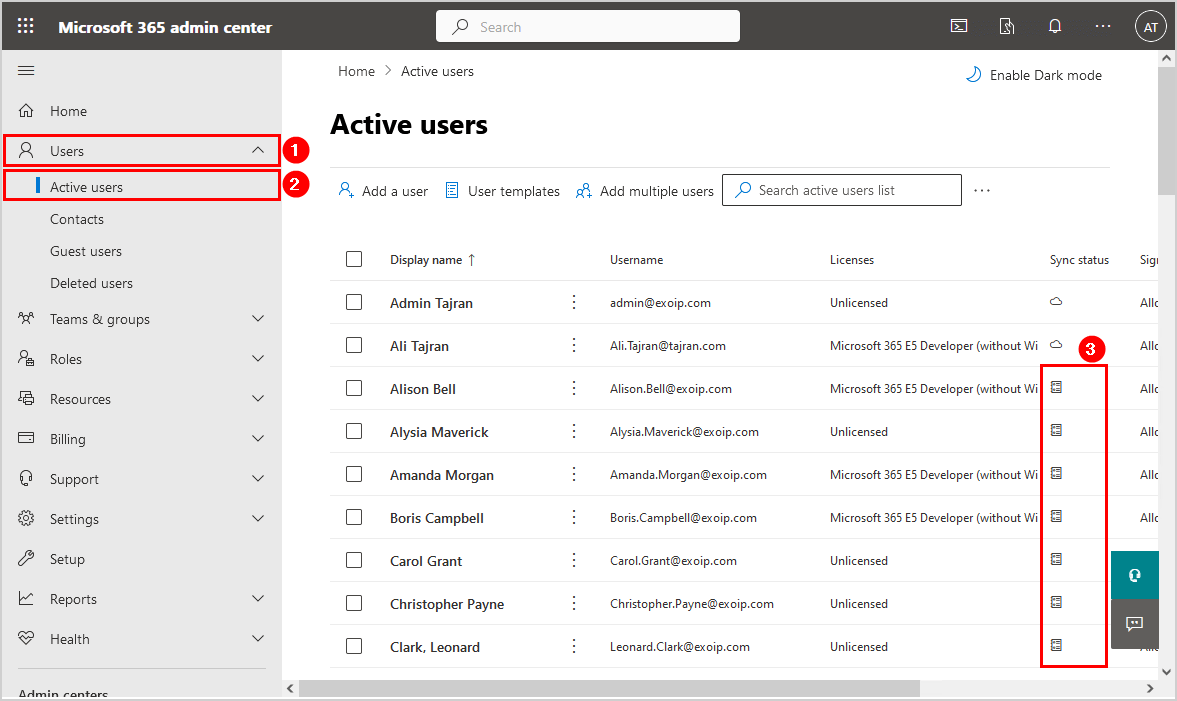The height and width of the screenshot is (701, 1177).
Task: Click the Add a user button
Action: pyautogui.click(x=383, y=191)
